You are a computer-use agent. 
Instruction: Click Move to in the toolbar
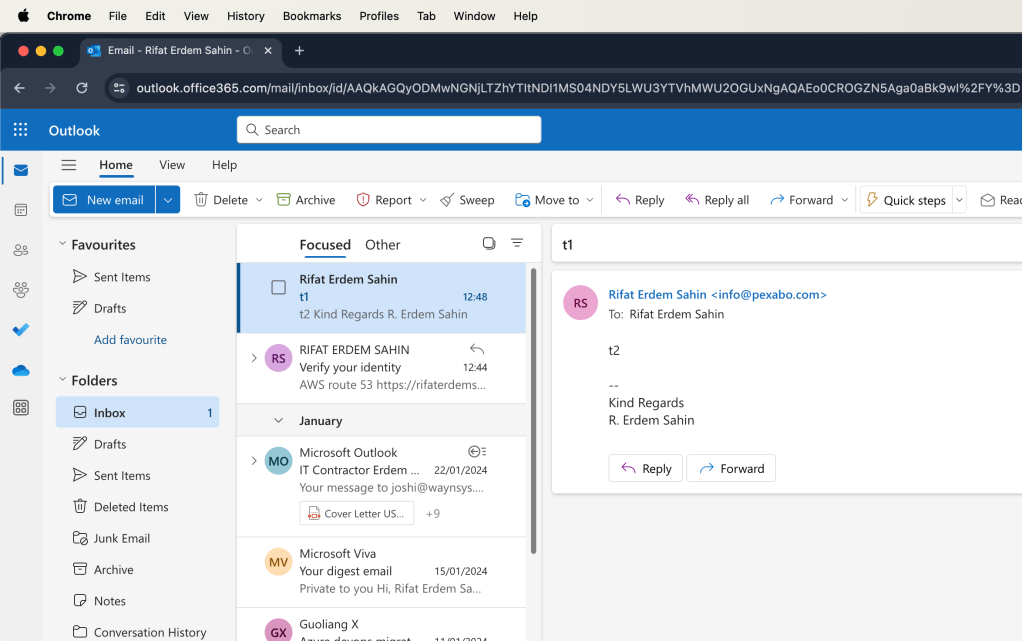547,200
